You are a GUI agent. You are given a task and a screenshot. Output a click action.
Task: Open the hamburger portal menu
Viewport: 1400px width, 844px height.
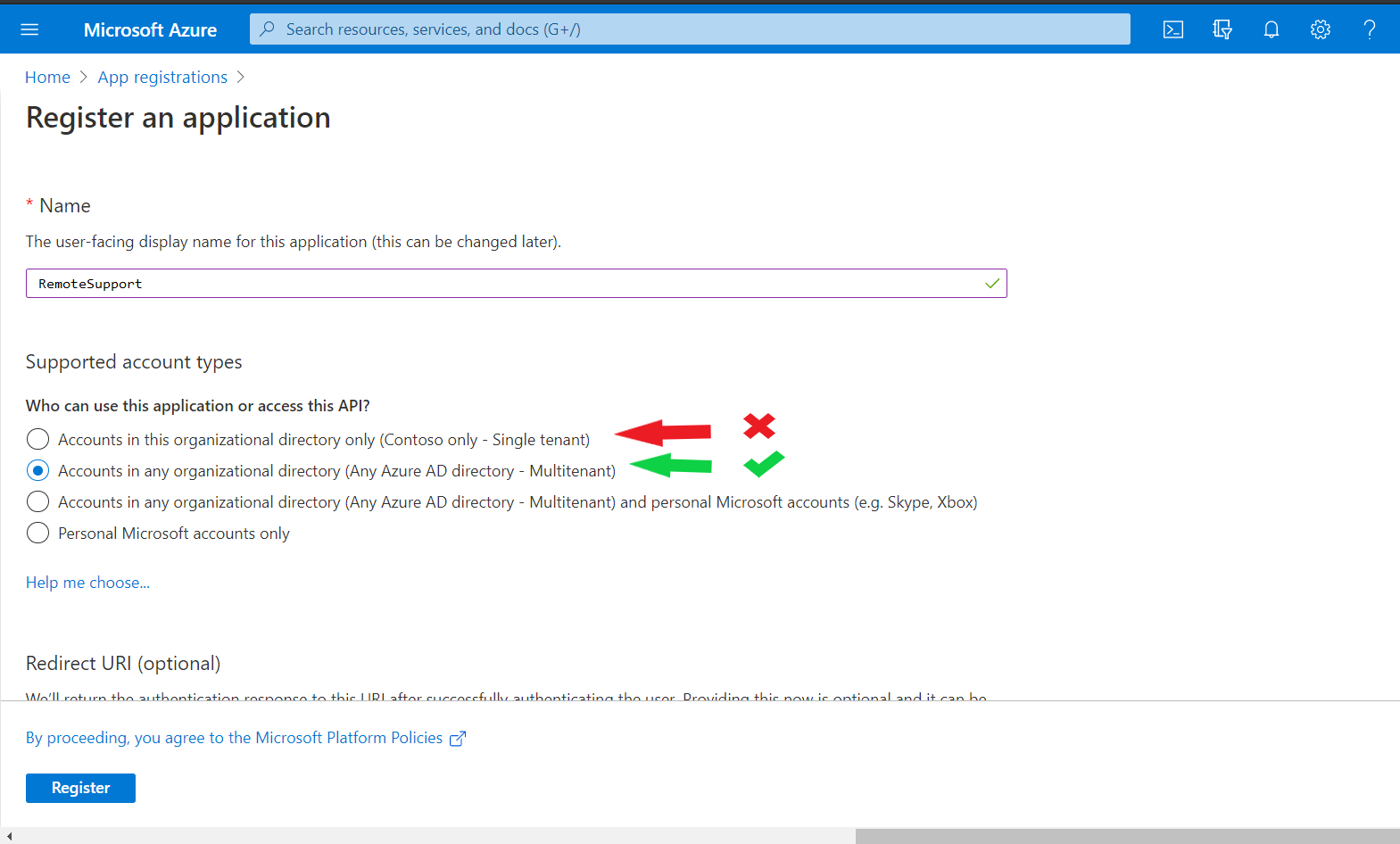click(x=29, y=29)
